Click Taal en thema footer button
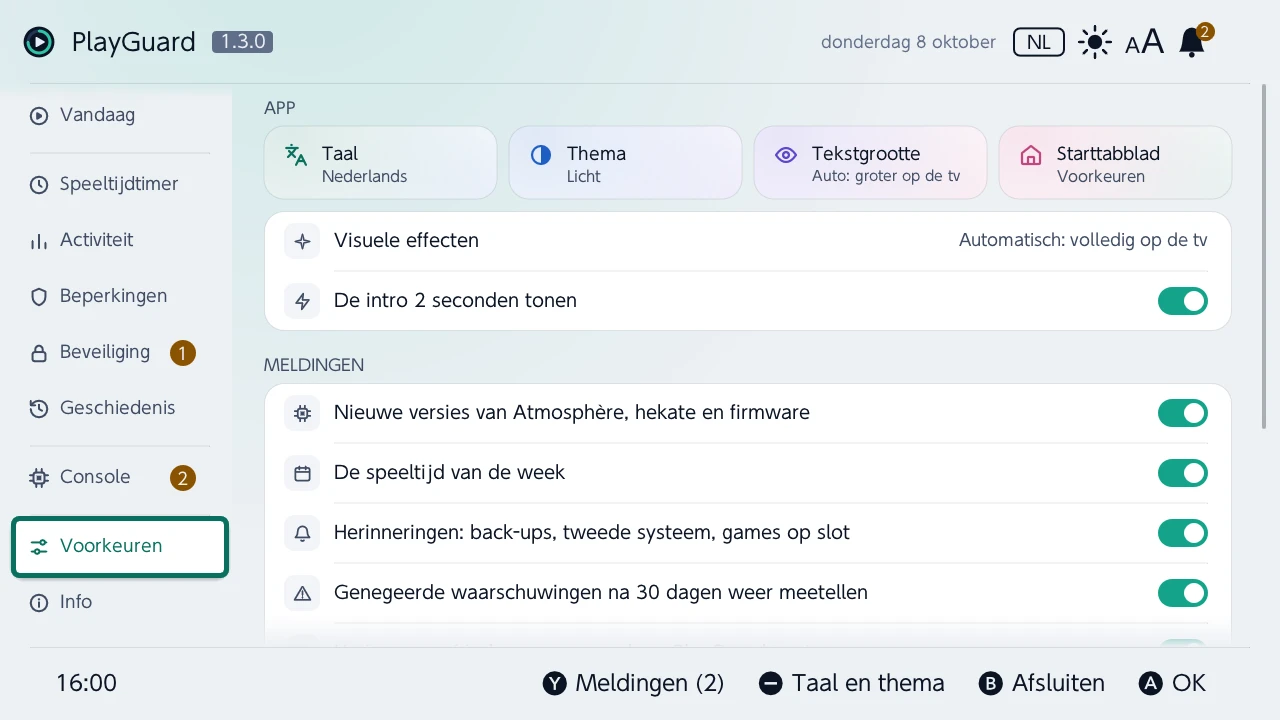Screen dimensions: 1280x720 [x=851, y=683]
